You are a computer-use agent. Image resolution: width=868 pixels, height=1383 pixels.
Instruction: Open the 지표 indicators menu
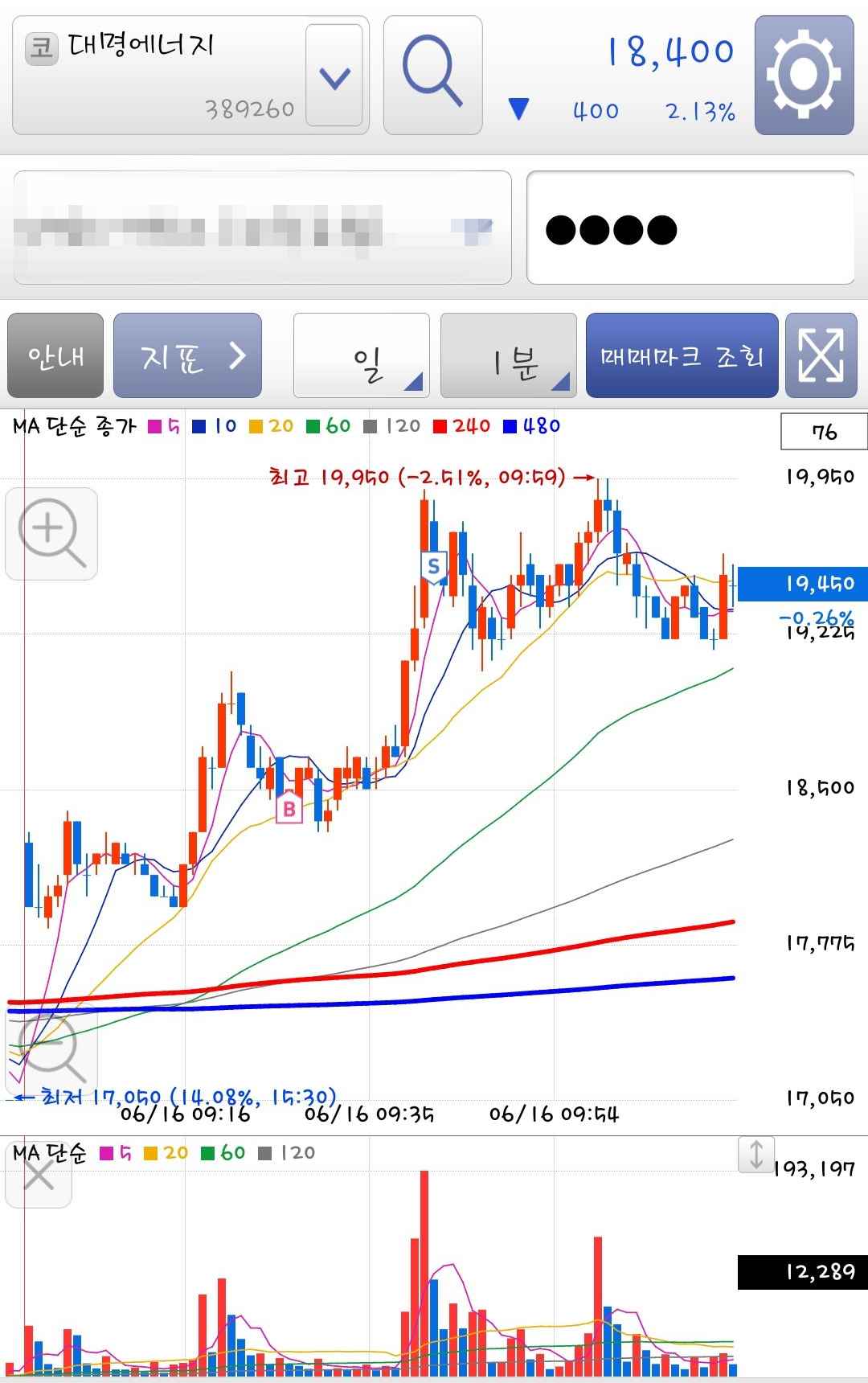187,355
